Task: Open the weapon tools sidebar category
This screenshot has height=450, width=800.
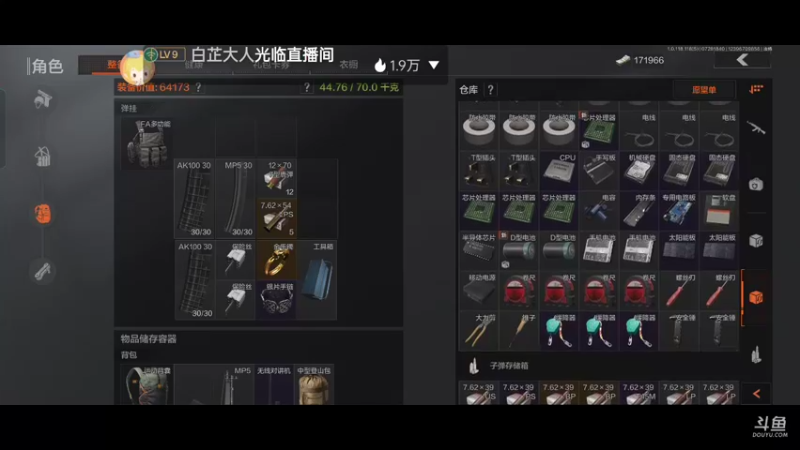Action: point(43,270)
